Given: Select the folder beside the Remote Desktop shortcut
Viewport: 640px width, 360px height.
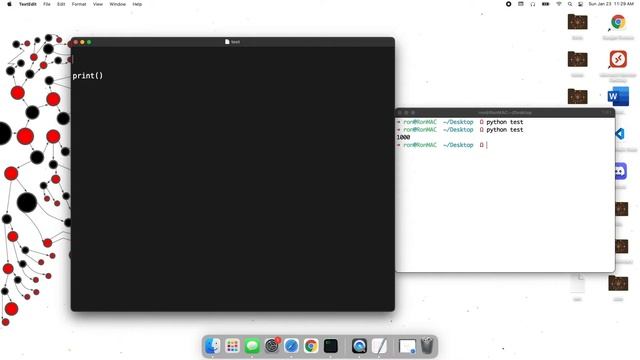Looking at the screenshot, I should (x=577, y=60).
